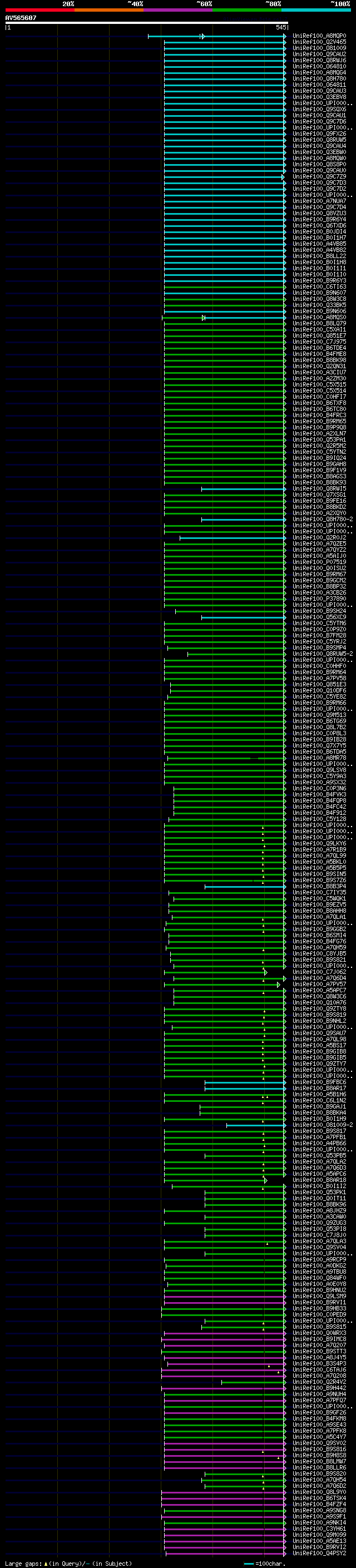This screenshot has height=1568, width=356.
Task: Select label UniRef100_Q851E7
Action: (x=319, y=335)
